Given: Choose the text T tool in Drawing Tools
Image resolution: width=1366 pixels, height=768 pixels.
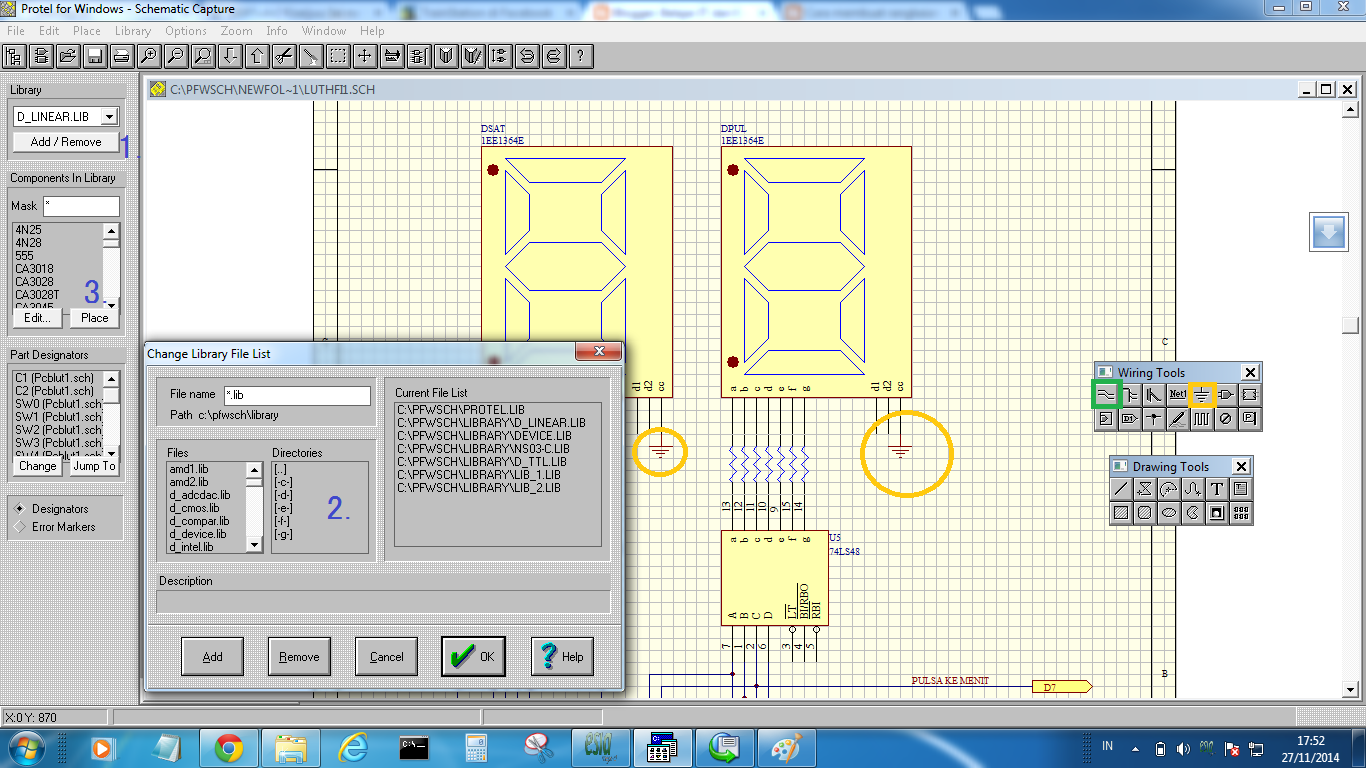Looking at the screenshot, I should 1217,489.
